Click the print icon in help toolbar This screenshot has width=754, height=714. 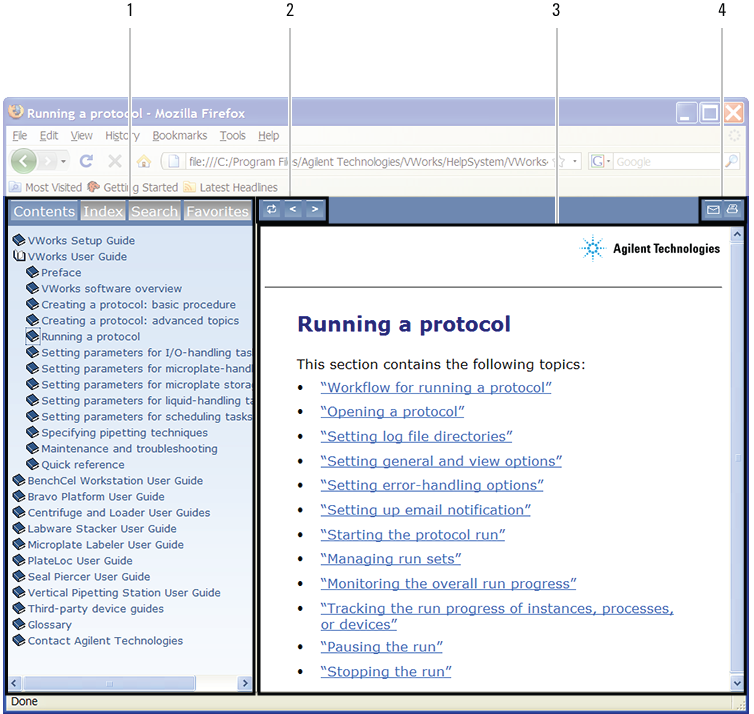click(x=732, y=209)
